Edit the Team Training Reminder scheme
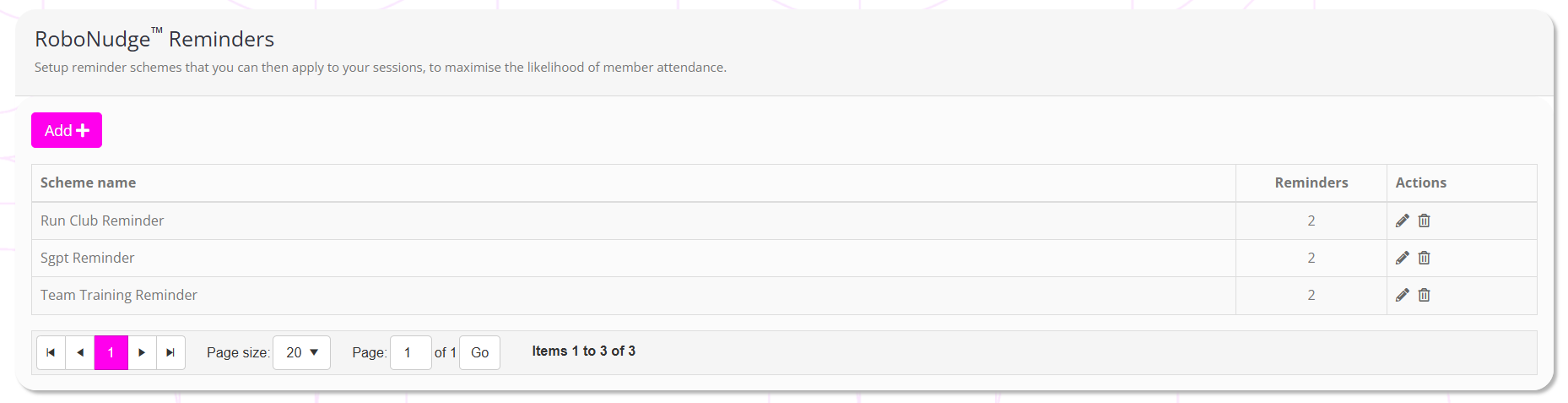 click(x=1402, y=295)
